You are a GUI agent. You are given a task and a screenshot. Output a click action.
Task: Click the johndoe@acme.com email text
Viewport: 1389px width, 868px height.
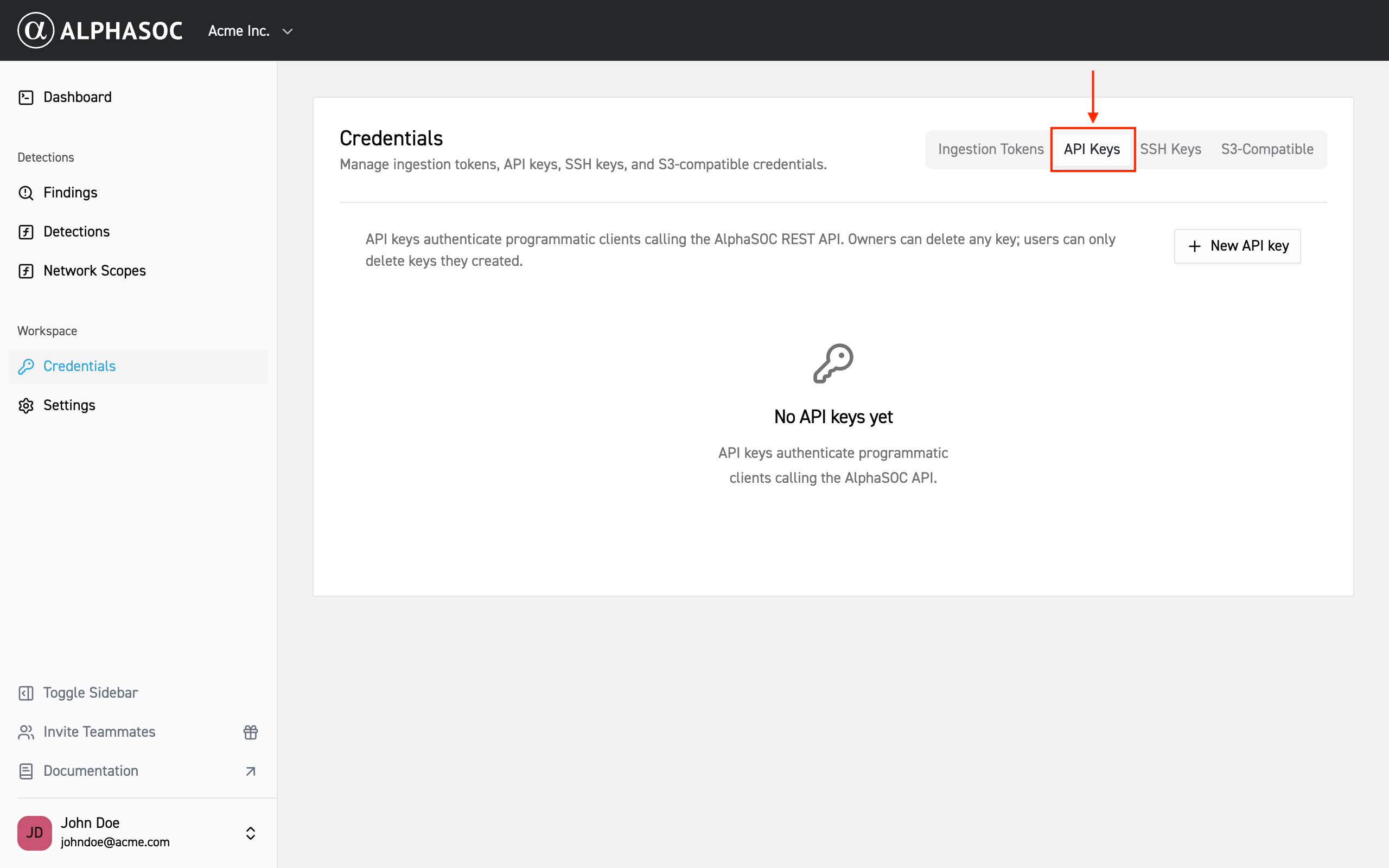click(x=116, y=842)
